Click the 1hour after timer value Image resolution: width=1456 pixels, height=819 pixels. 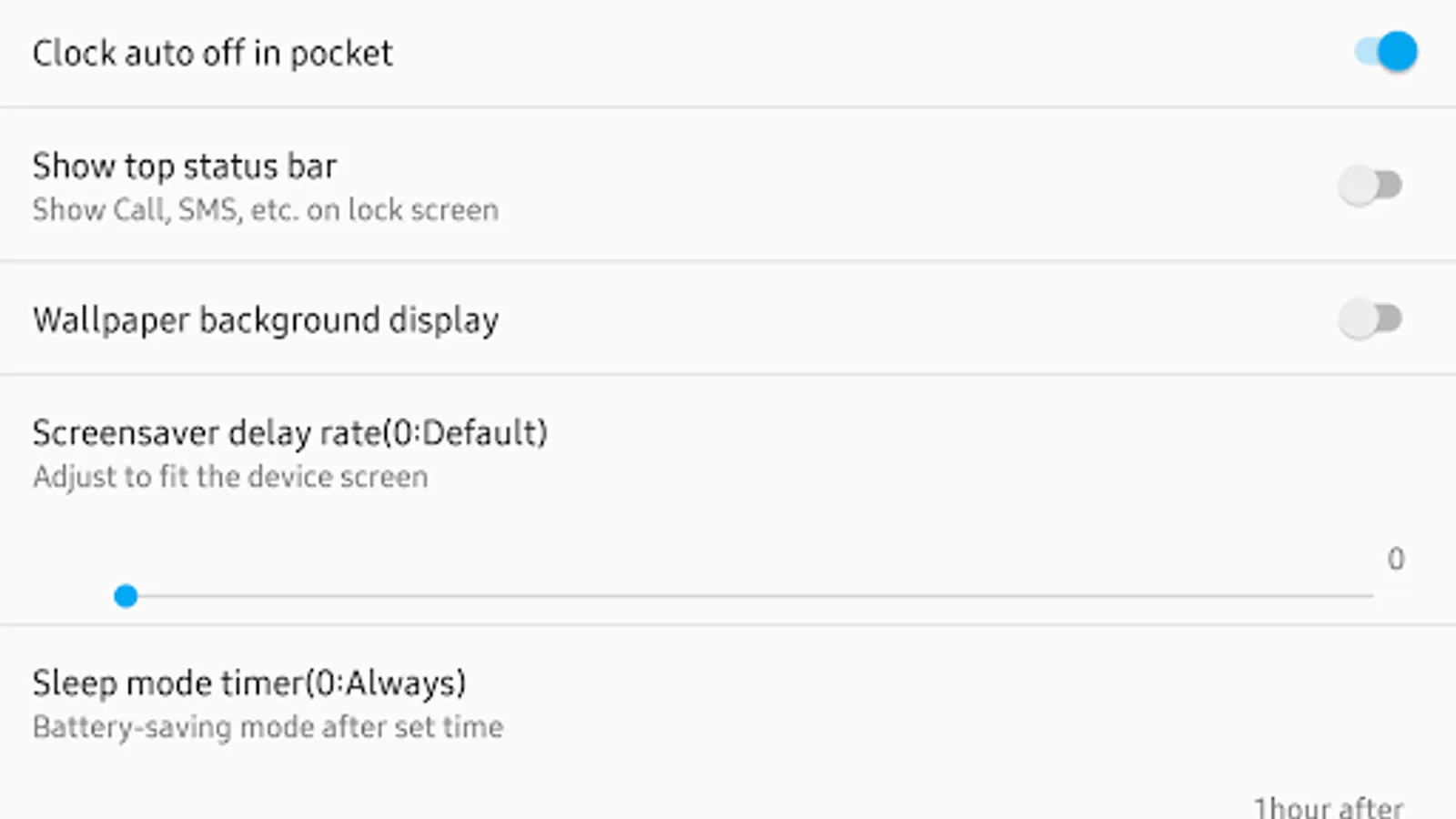1329,807
